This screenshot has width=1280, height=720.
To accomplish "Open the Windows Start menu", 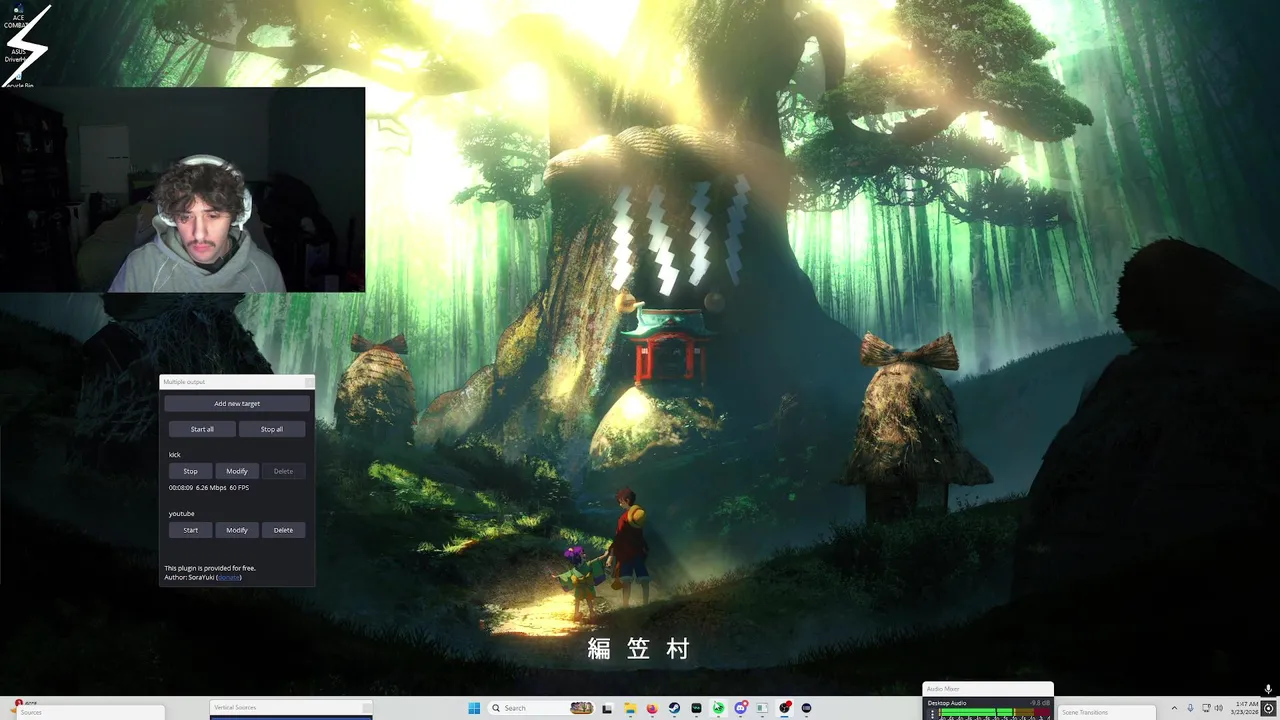I will 474,708.
